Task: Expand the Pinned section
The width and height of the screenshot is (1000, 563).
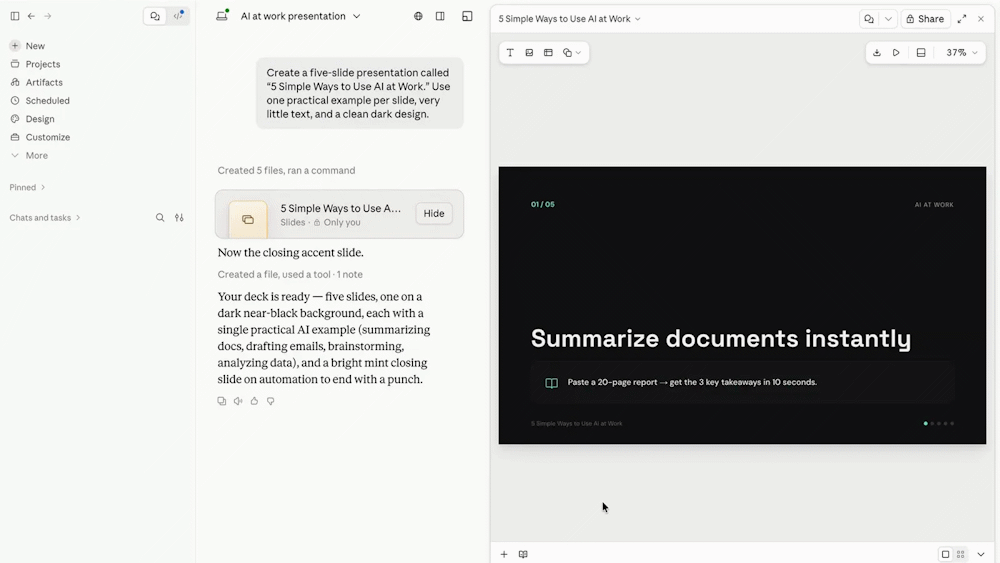Action: tap(27, 187)
